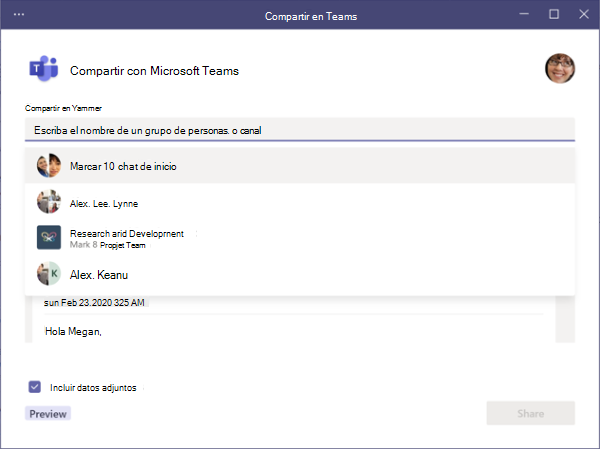The image size is (600, 449).
Task: Click the Incluir datos adjuntos label
Action: click(93, 388)
